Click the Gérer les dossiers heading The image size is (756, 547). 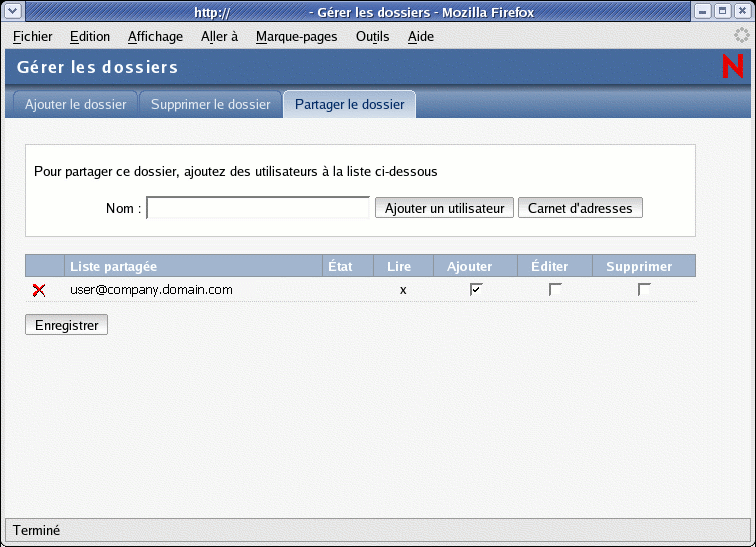[97, 67]
